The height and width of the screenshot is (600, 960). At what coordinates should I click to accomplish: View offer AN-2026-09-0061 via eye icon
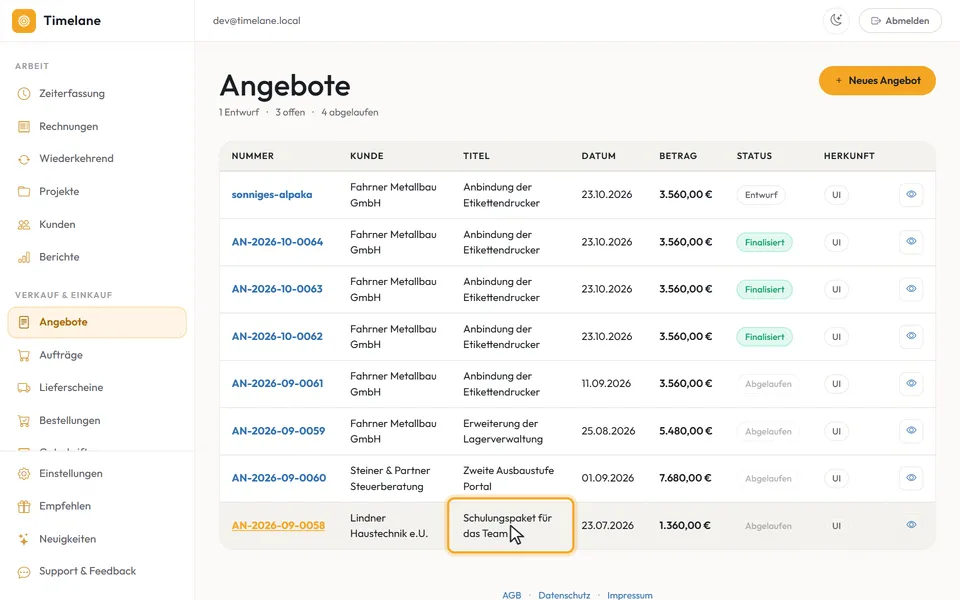tap(911, 383)
